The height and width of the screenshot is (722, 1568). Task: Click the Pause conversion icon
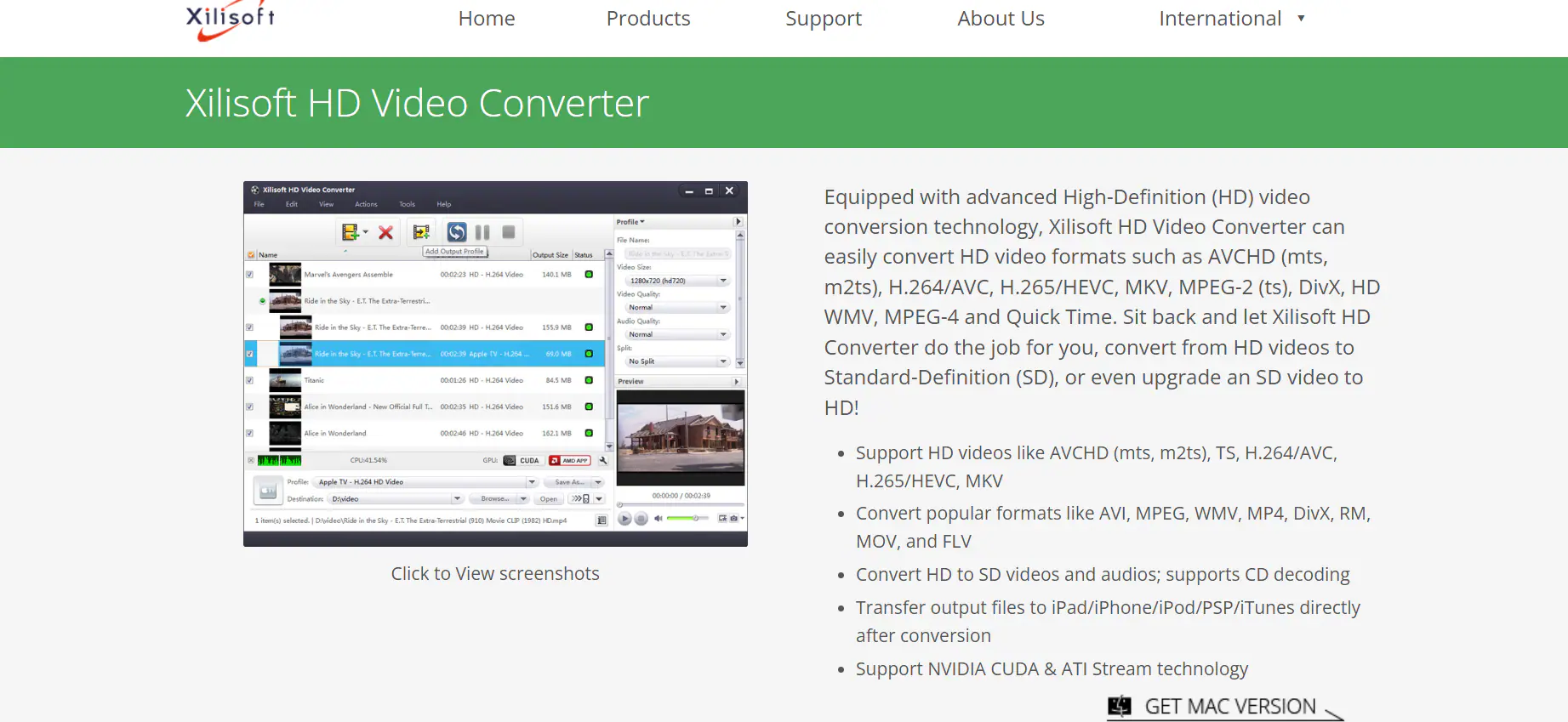(x=482, y=232)
